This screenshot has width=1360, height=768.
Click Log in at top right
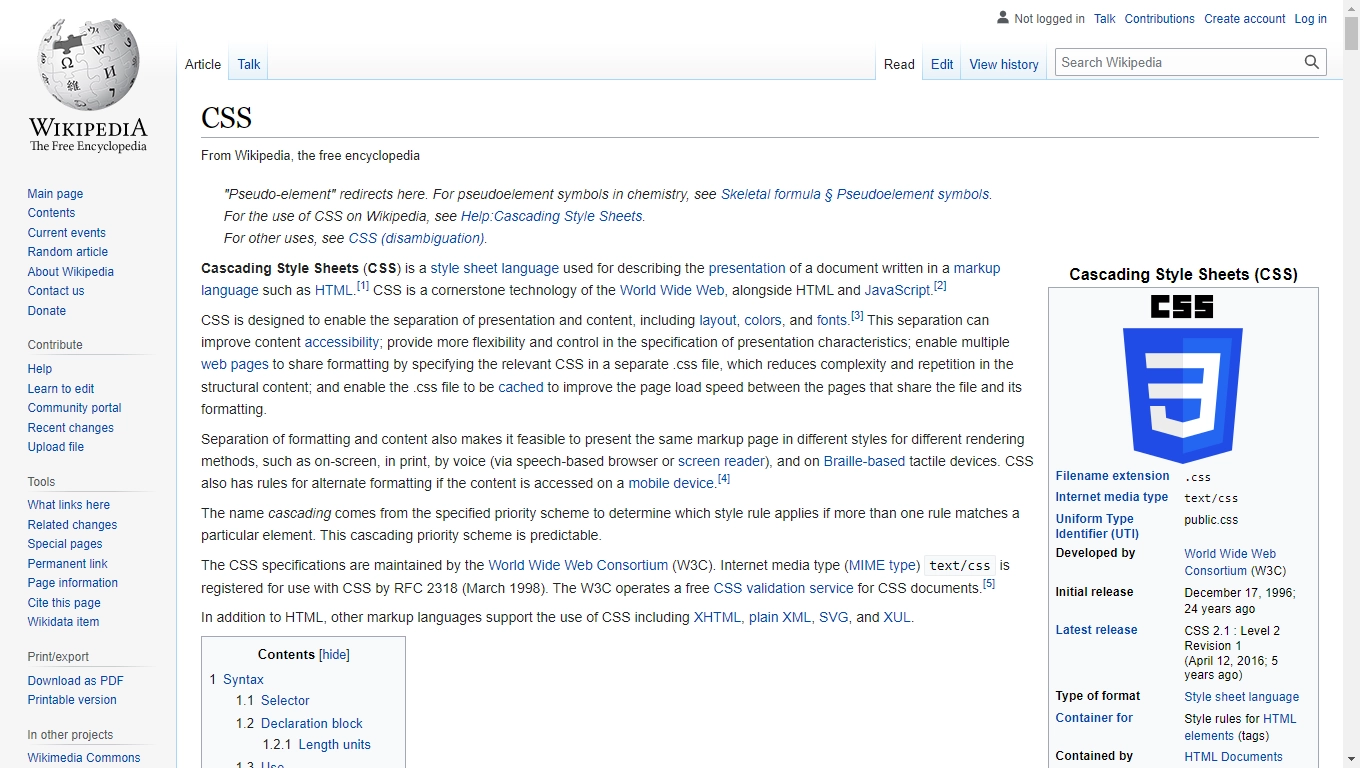tap(1310, 18)
